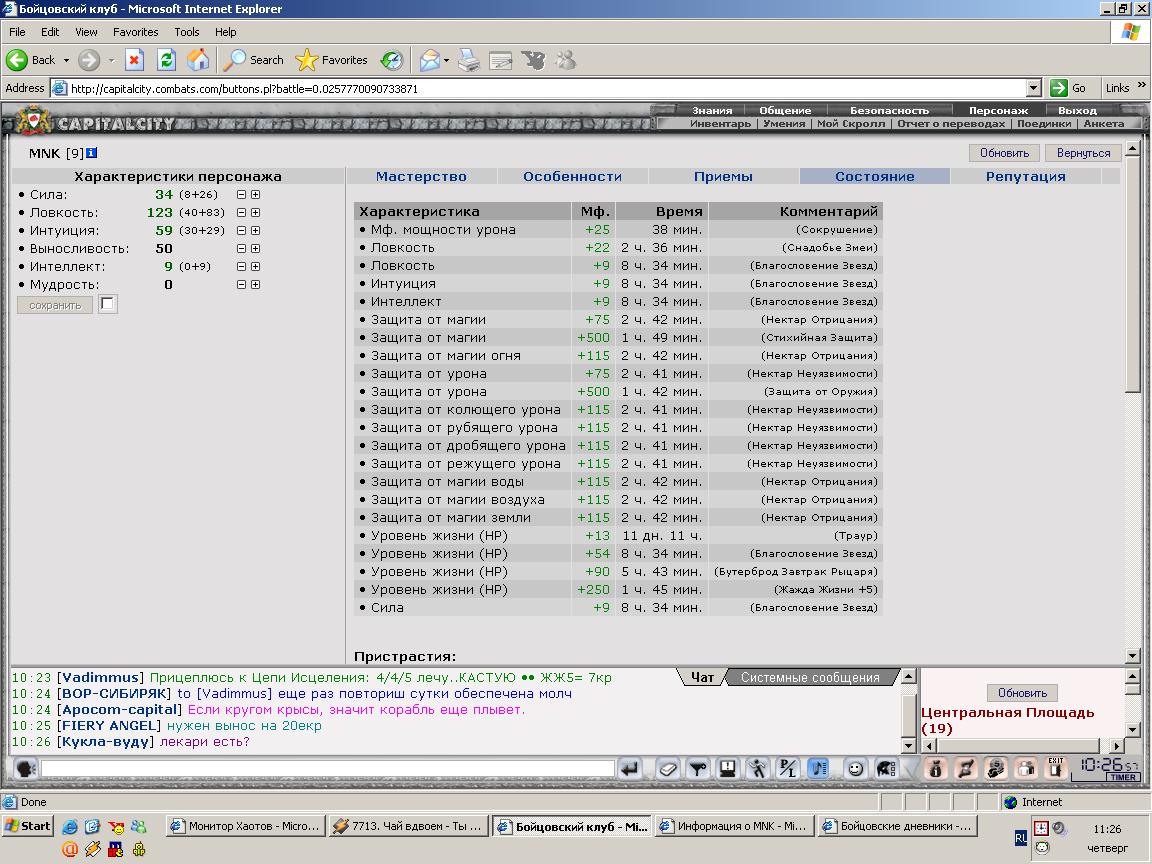Click the Mail envelope icon
The image size is (1152, 864).
(x=429, y=60)
